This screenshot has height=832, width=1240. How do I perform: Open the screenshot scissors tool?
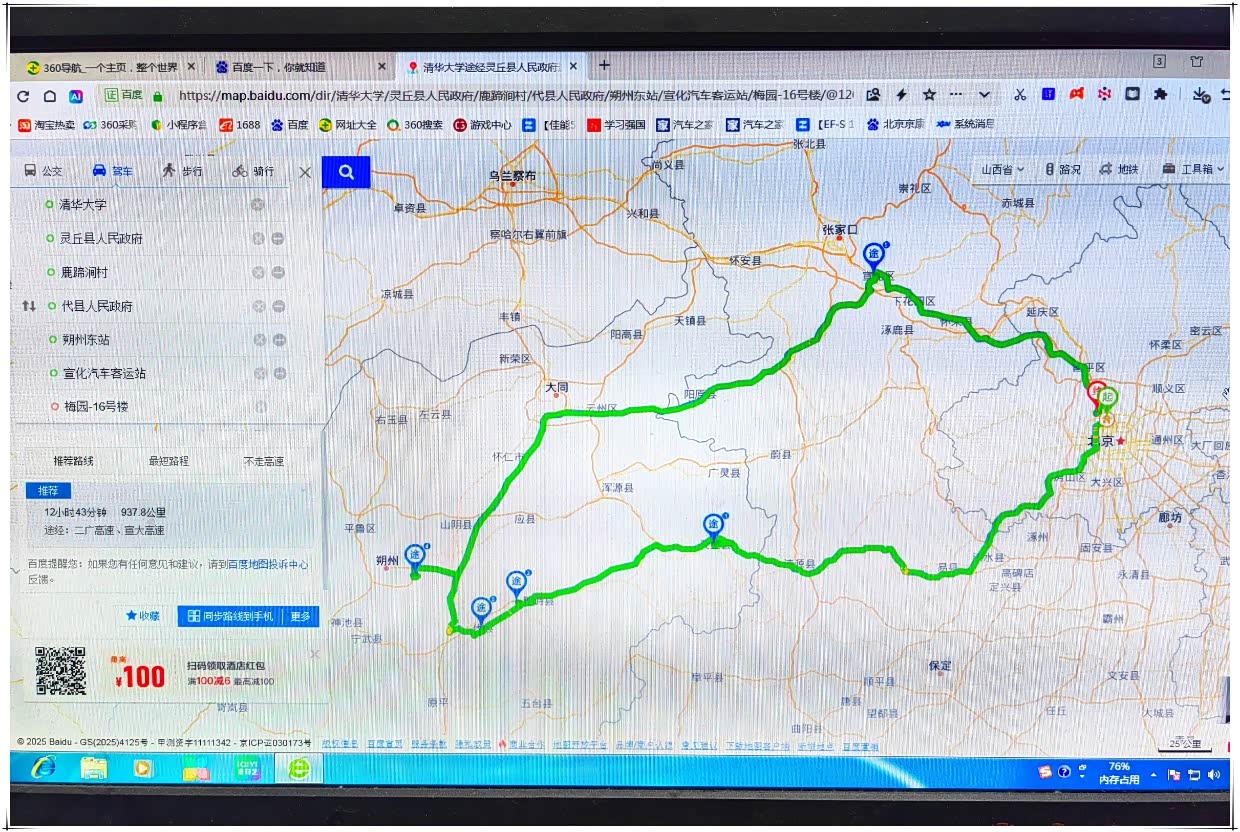[1019, 95]
